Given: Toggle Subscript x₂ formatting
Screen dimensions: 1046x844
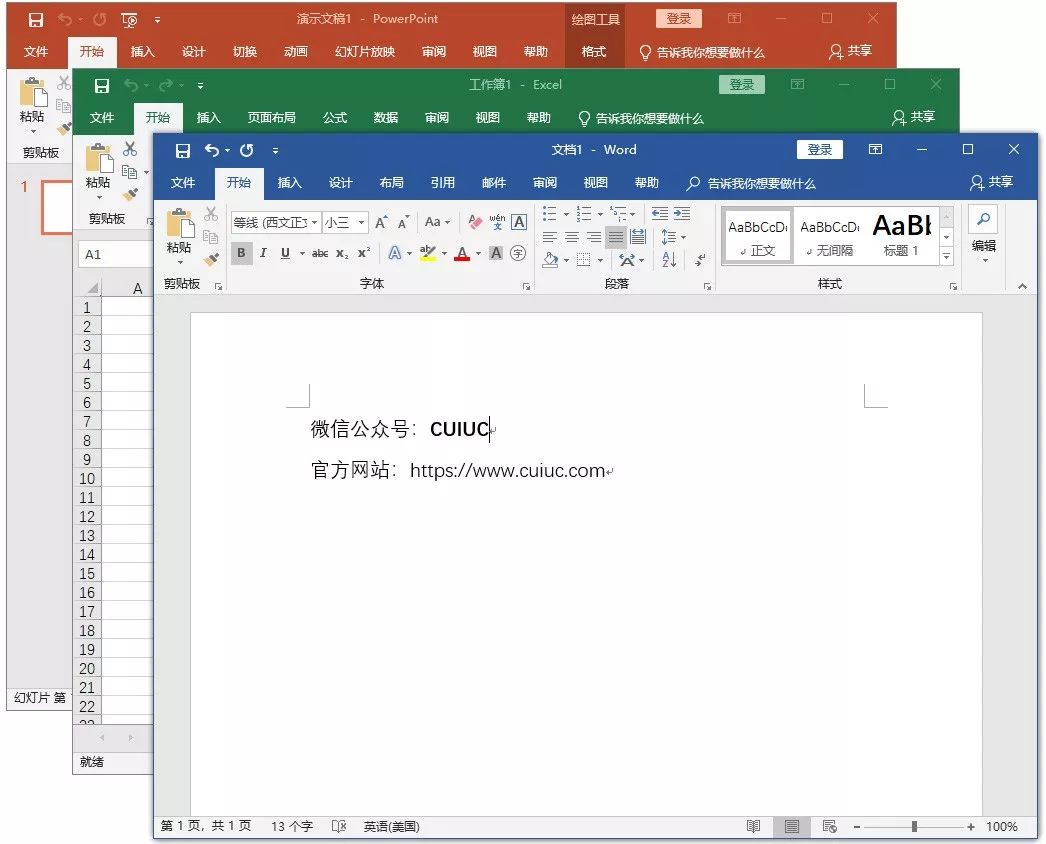Looking at the screenshot, I should click(342, 253).
